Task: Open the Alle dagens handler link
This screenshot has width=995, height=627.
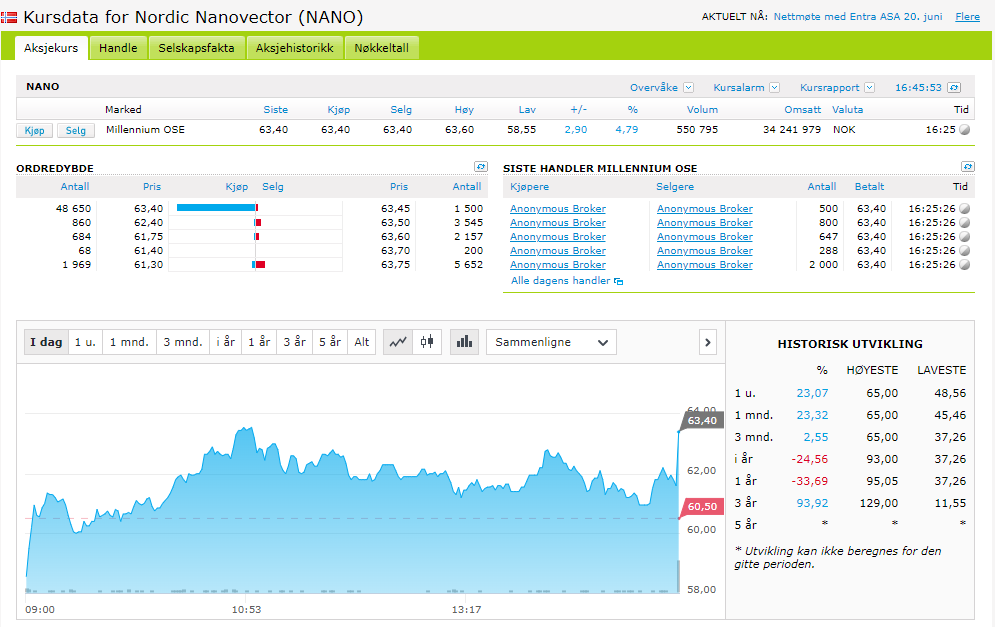Action: (x=561, y=280)
